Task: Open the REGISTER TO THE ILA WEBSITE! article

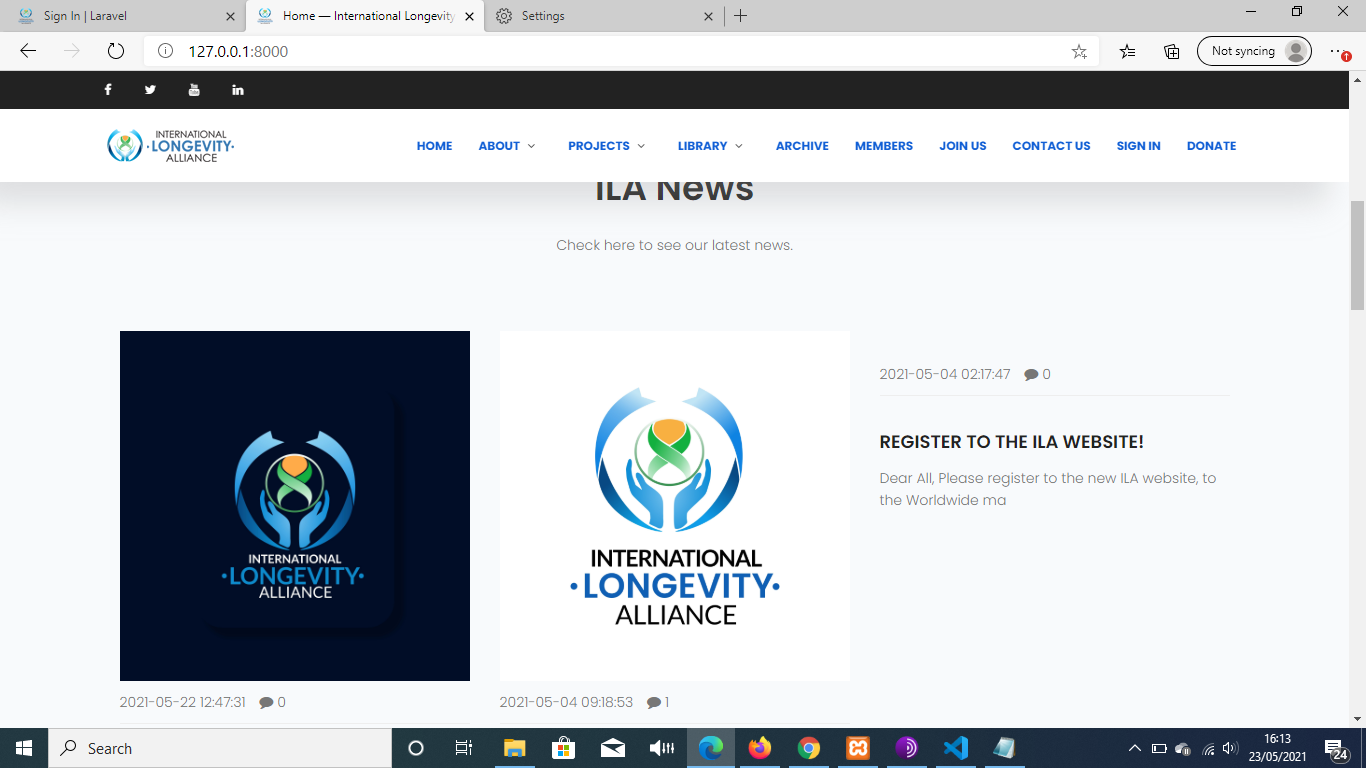Action: (1011, 442)
